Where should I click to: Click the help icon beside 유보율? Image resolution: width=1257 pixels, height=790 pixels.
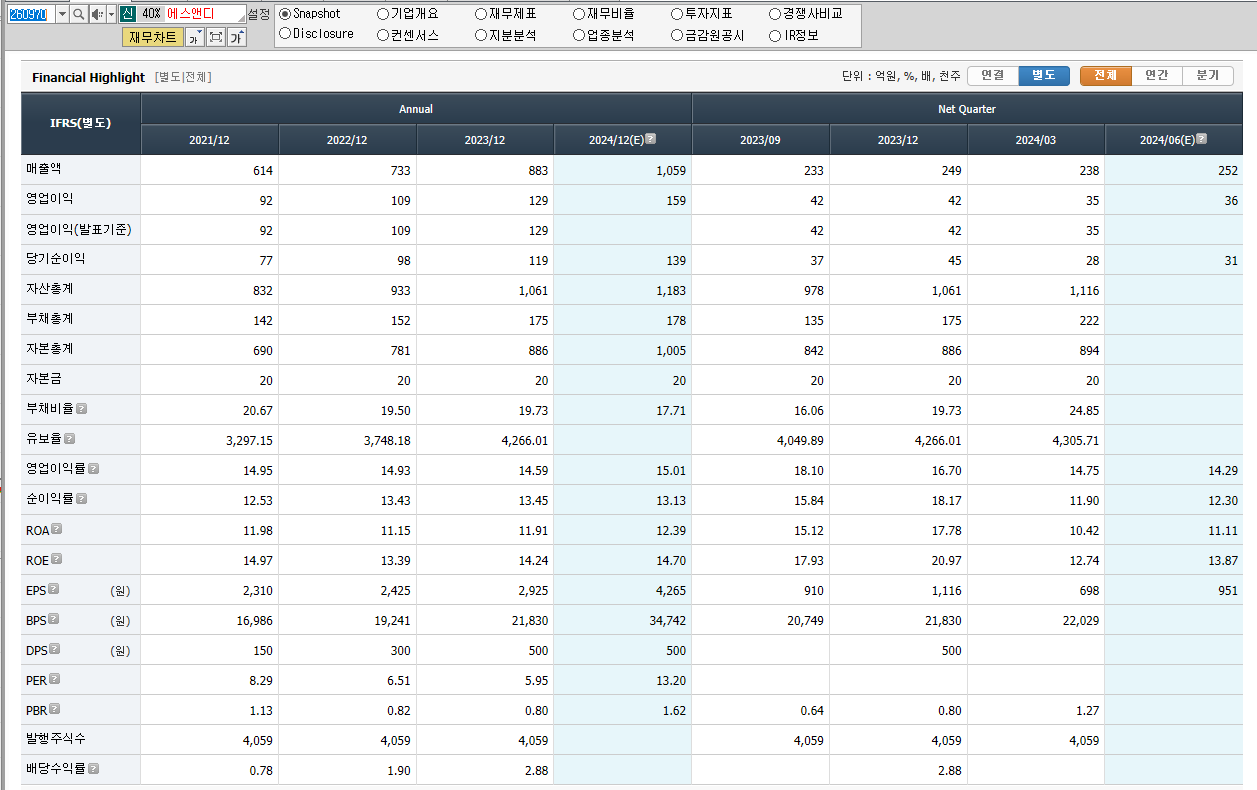(x=70, y=439)
